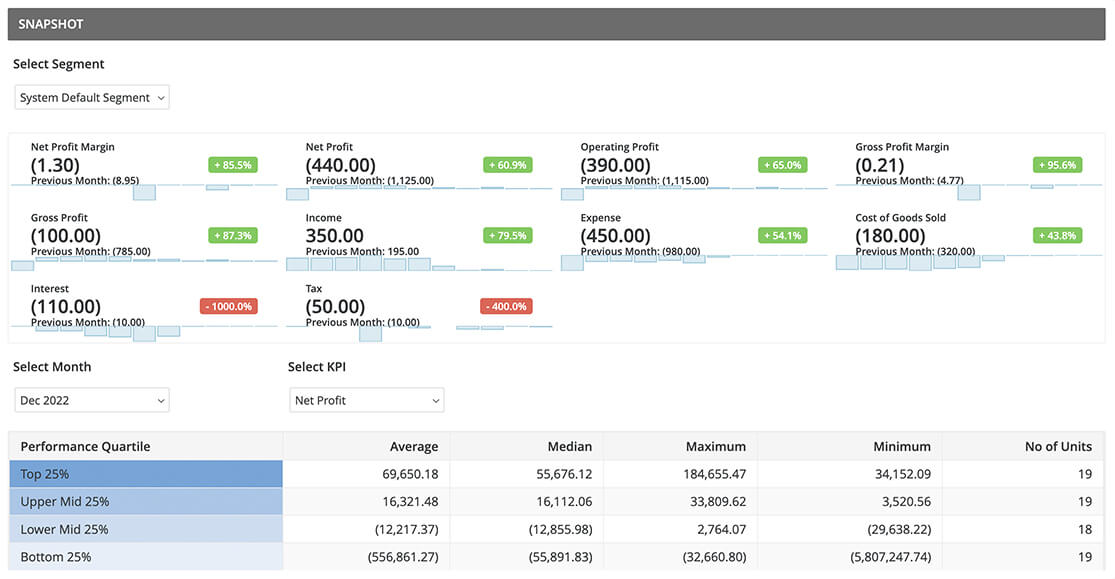Click the Net Profit Margin value (1.30)
This screenshot has width=1115, height=579.
[x=55, y=165]
